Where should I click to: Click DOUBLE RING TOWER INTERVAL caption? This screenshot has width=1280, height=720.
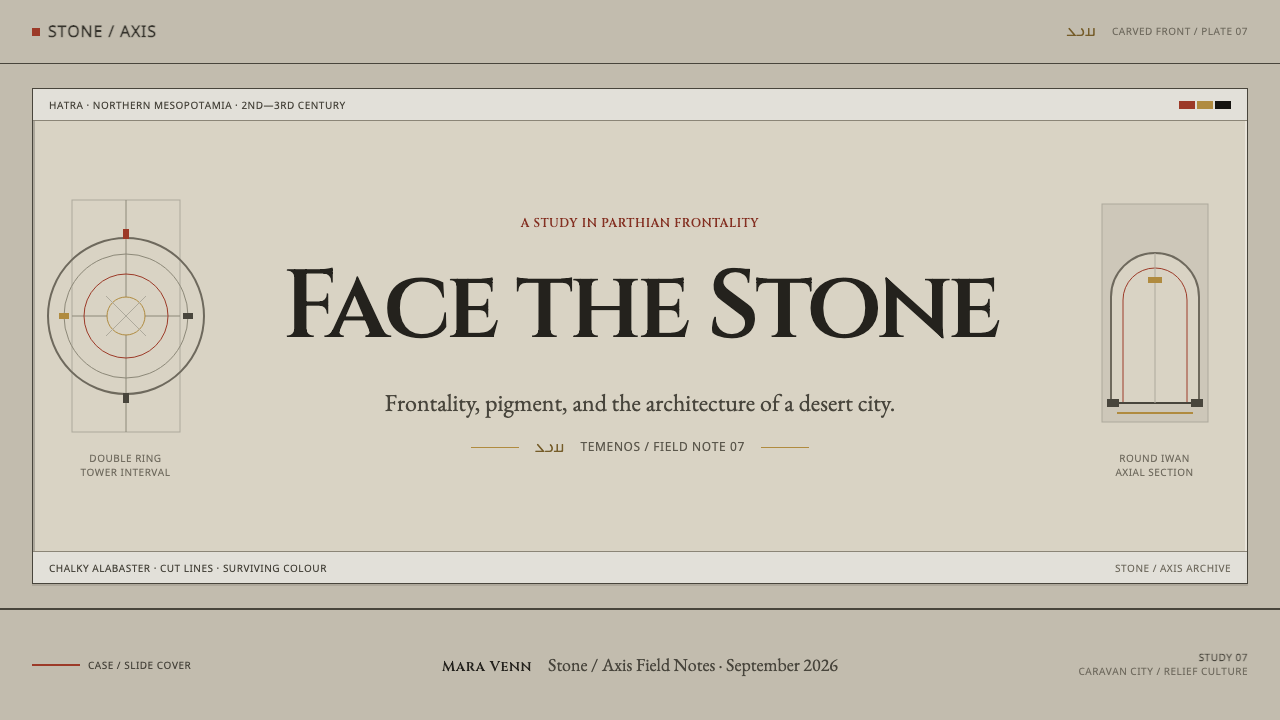pos(126,466)
